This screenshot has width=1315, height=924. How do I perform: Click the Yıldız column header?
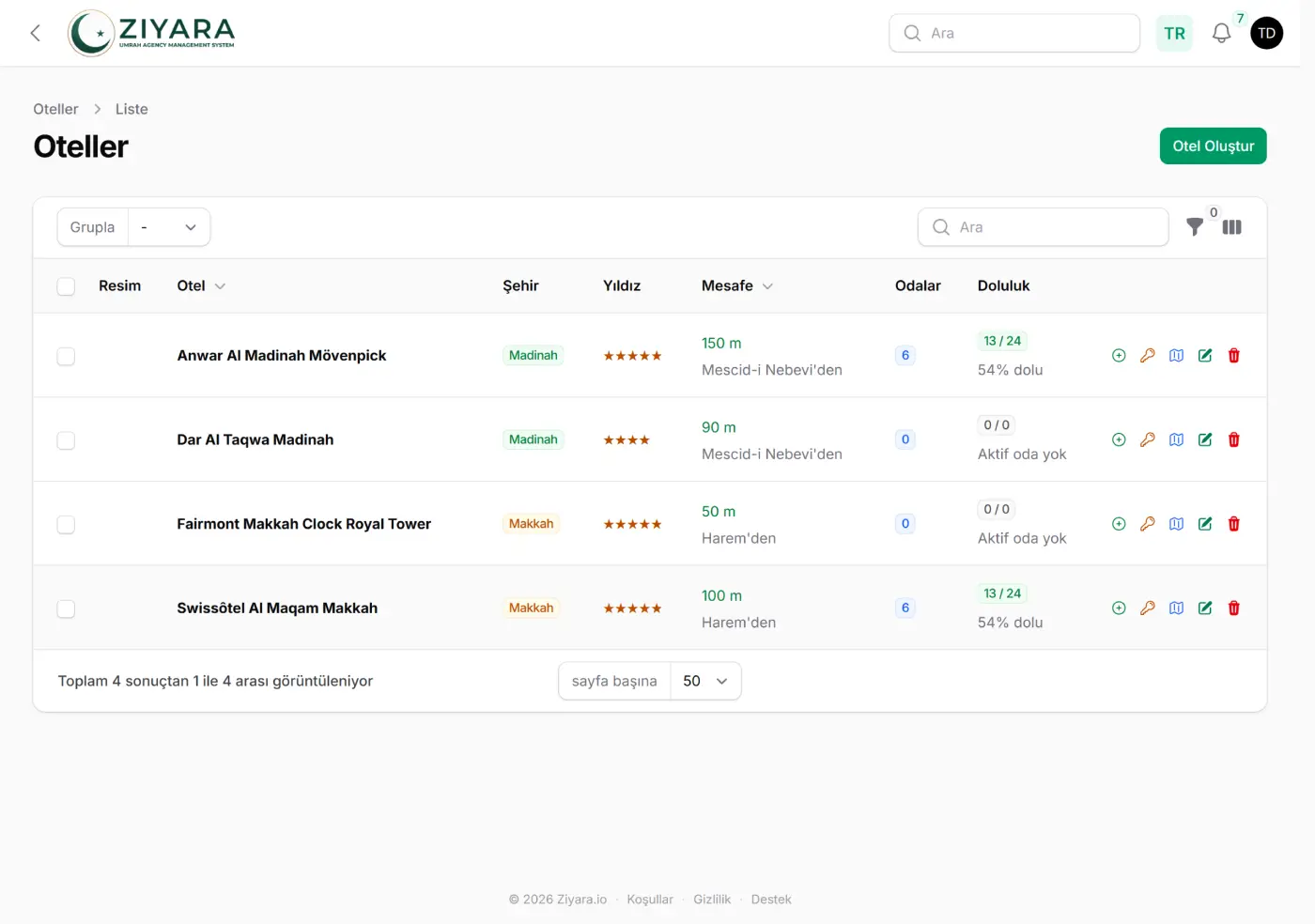click(x=622, y=286)
